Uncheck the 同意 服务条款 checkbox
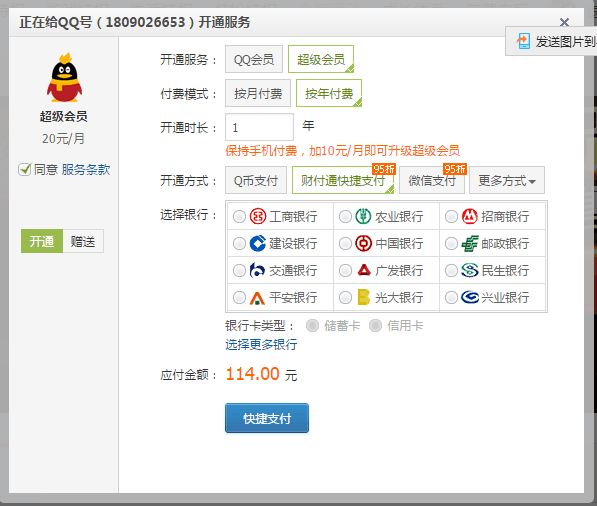Image resolution: width=597 pixels, height=506 pixels. [x=25, y=169]
